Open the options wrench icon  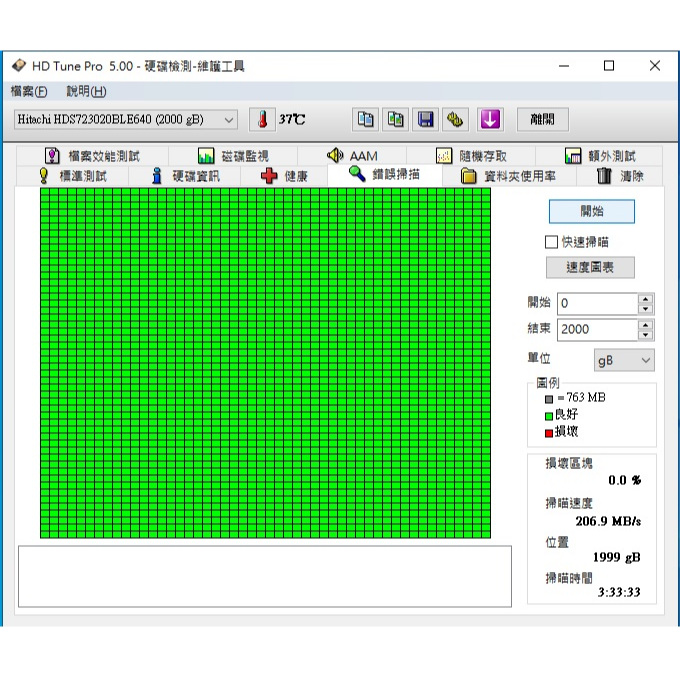(x=455, y=119)
